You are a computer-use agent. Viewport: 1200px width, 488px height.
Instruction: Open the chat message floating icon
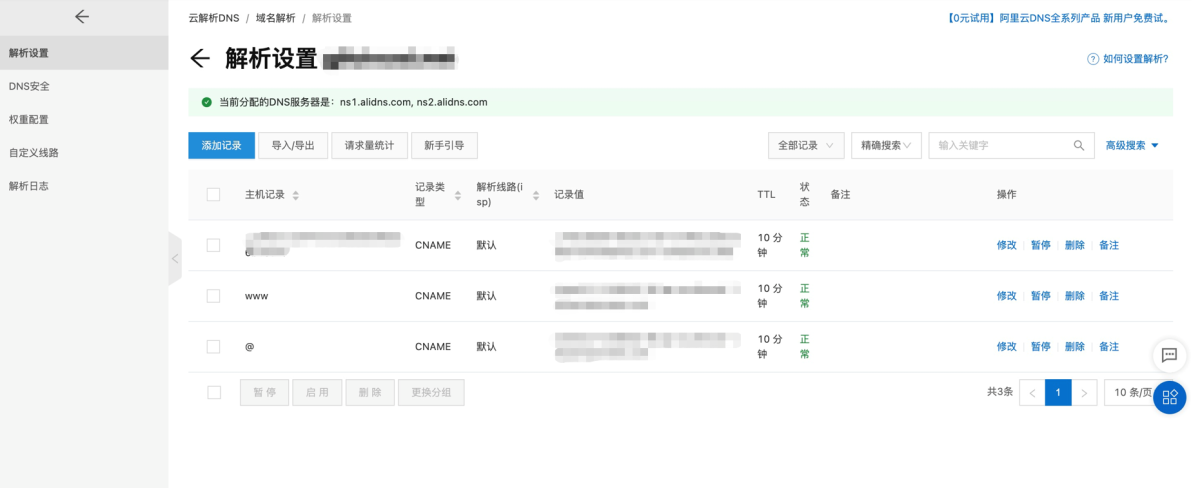click(x=1169, y=355)
